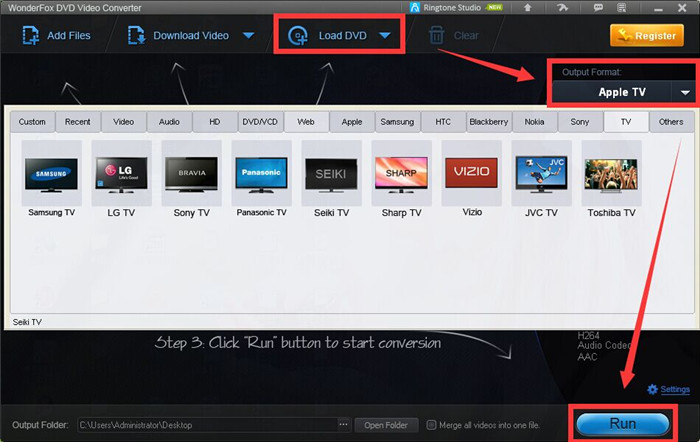Switch to the Web tab
Viewport: 700px width, 442px height.
(306, 122)
